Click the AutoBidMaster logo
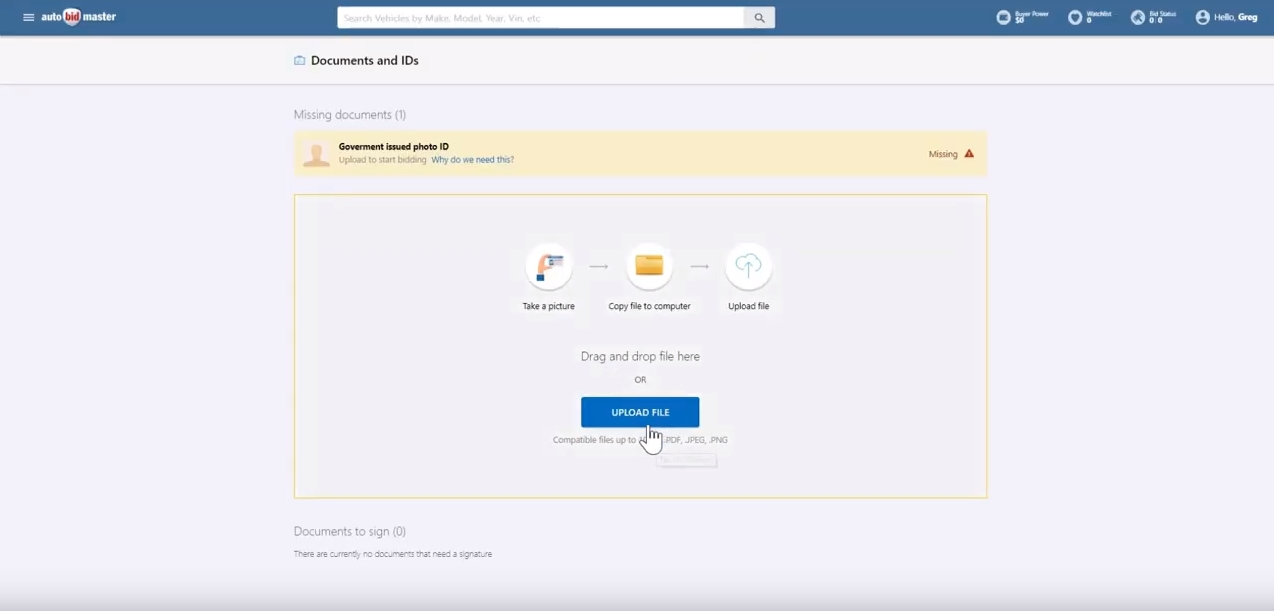This screenshot has width=1274, height=611. pyautogui.click(x=79, y=18)
